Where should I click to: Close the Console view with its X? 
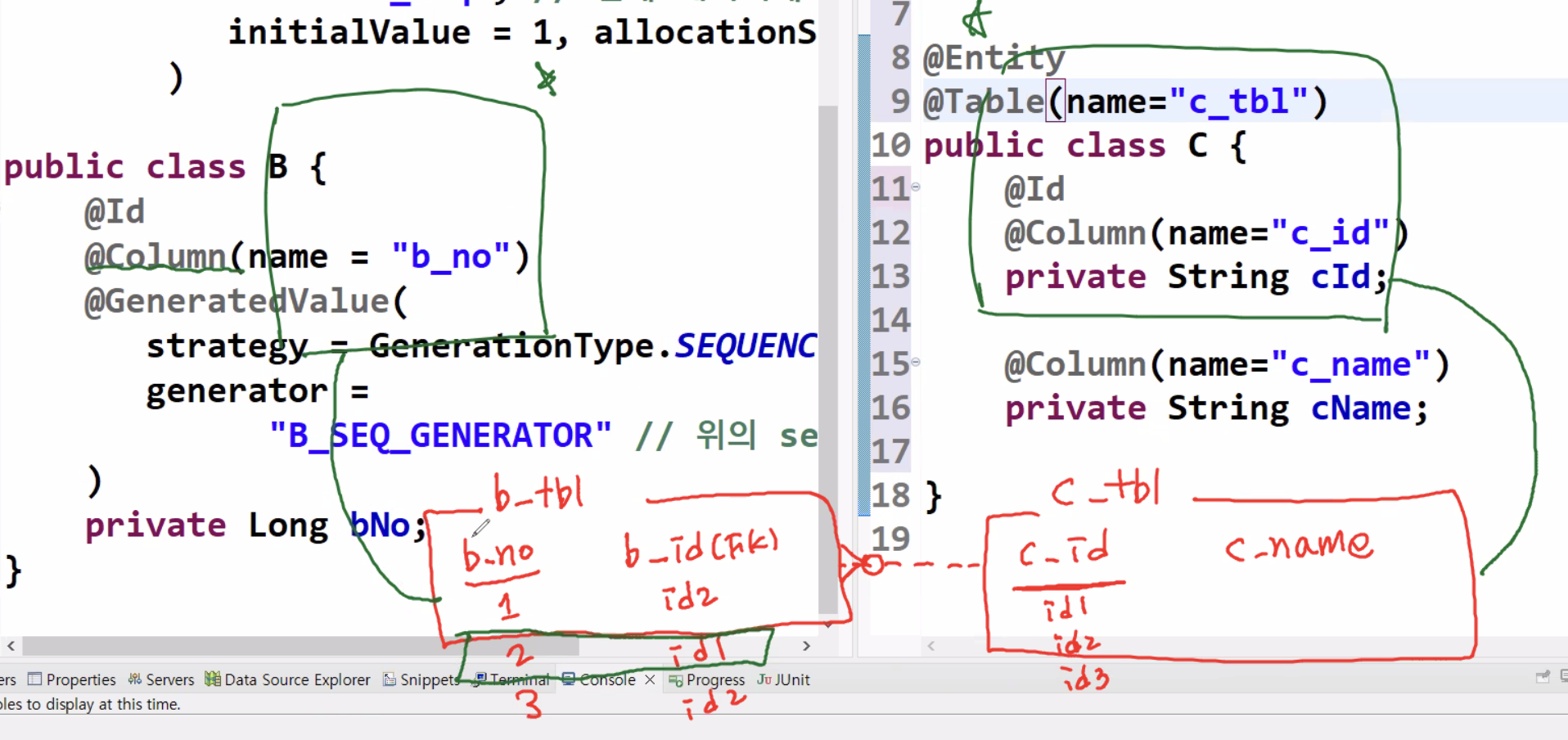[x=650, y=679]
